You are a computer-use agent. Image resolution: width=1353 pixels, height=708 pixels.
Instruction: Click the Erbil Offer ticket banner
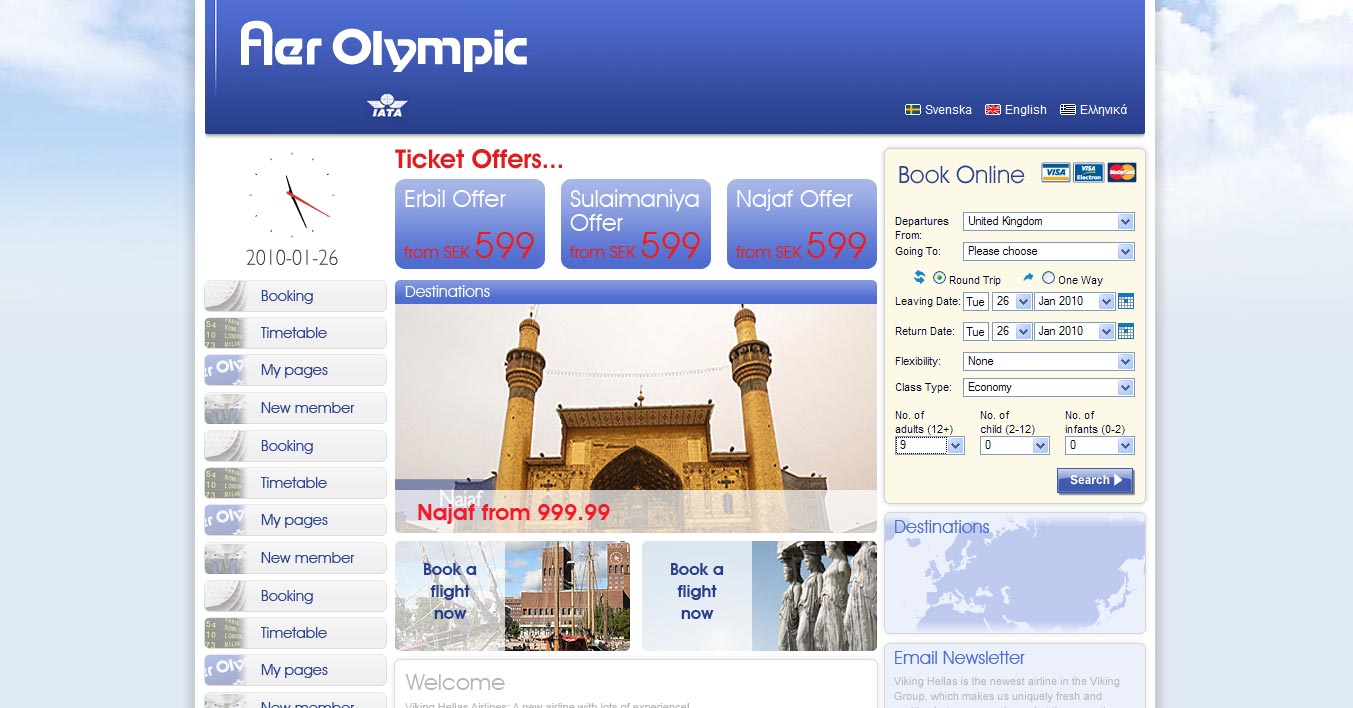[x=469, y=224]
